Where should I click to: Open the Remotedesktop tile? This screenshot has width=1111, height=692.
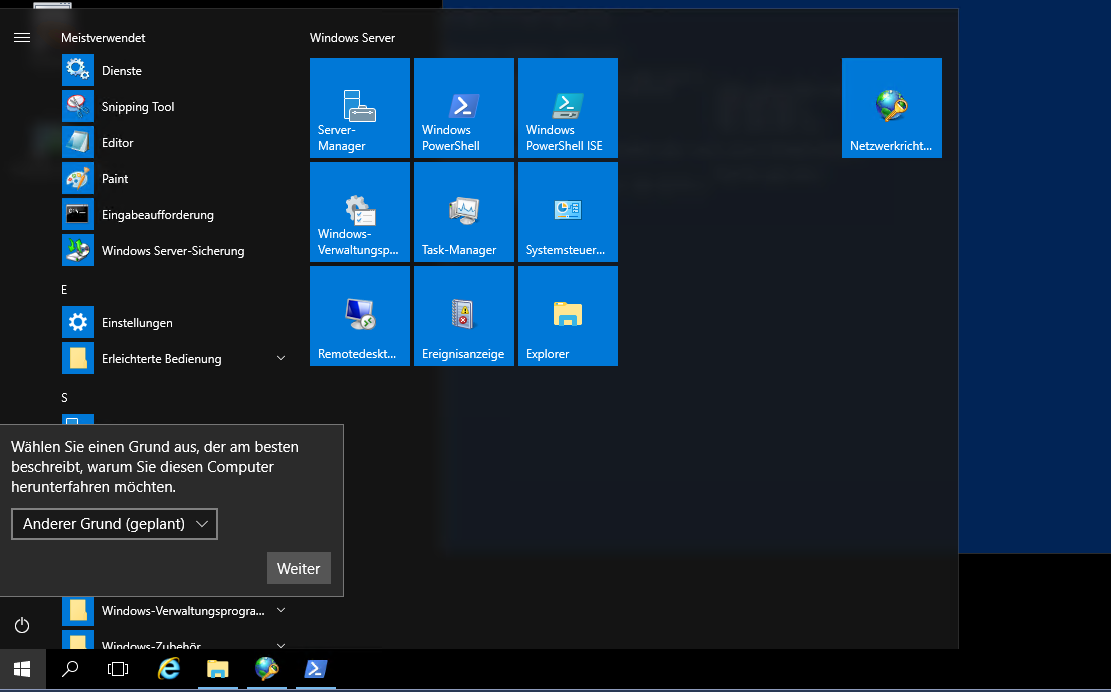[x=360, y=316]
